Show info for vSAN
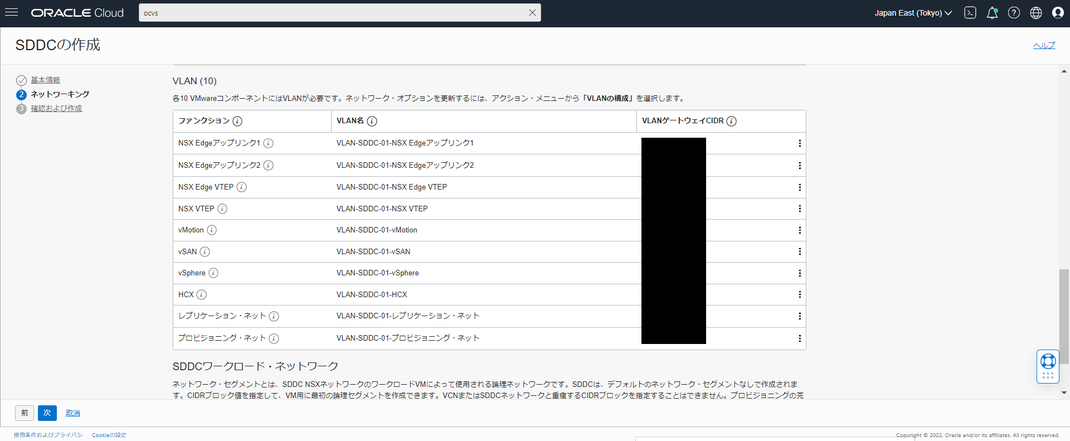 [x=205, y=251]
